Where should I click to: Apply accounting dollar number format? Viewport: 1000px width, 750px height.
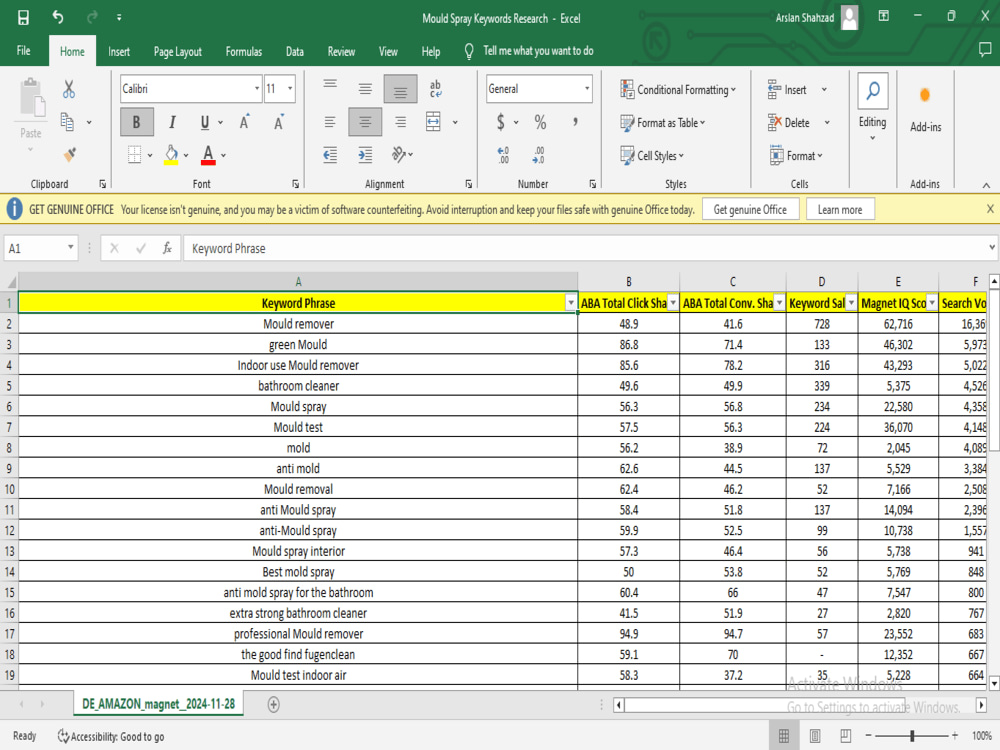[501, 122]
